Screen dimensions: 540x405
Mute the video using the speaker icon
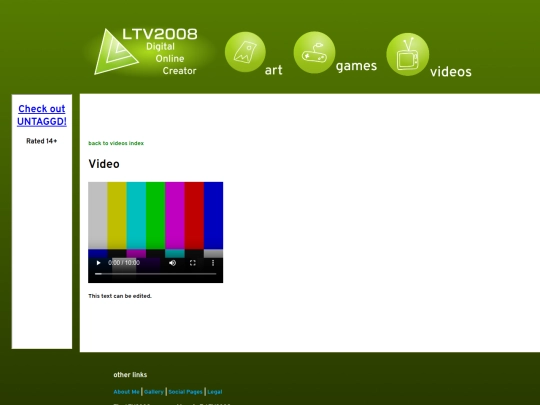click(173, 263)
